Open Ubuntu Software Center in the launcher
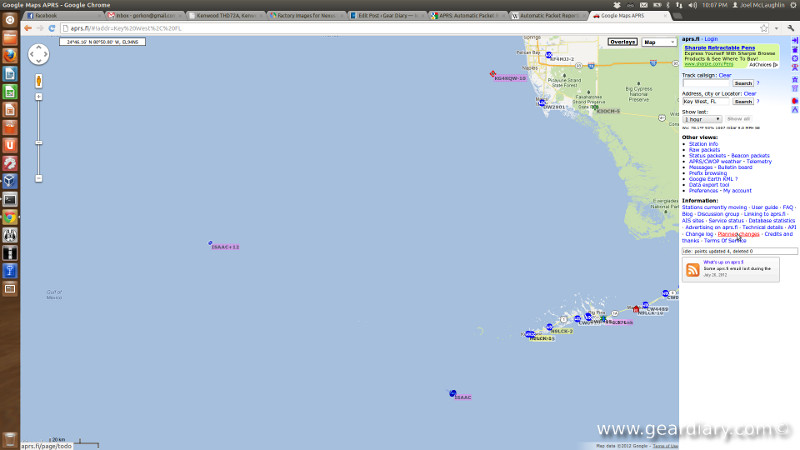 pos(10,128)
